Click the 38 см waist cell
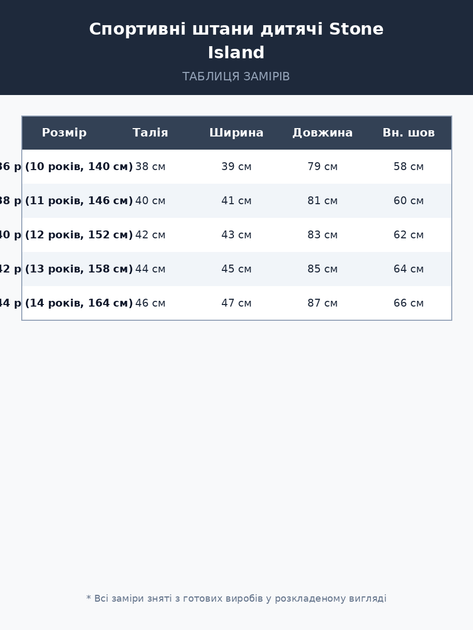This screenshot has height=630, width=473. point(150,166)
